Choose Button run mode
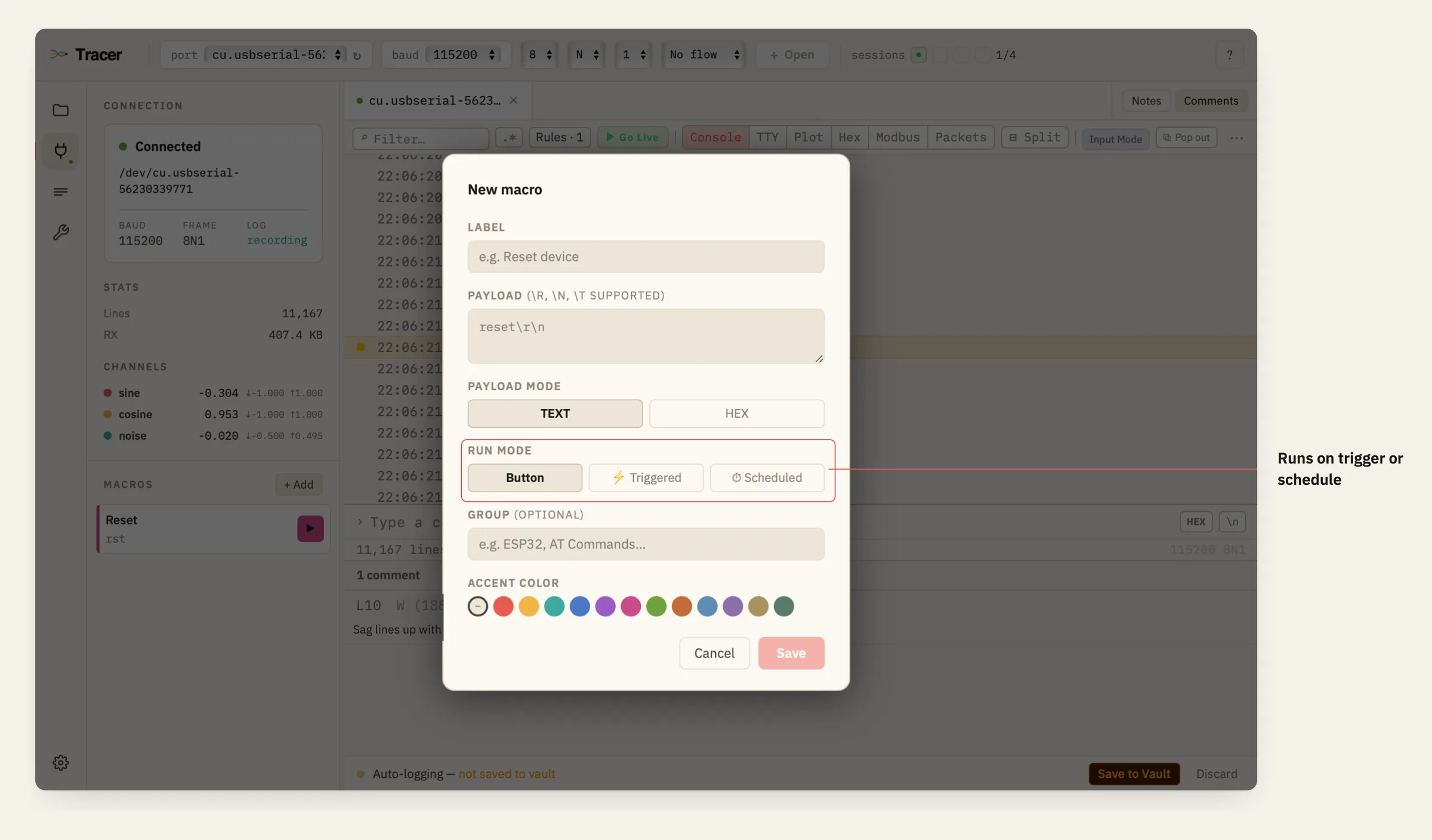This screenshot has height=840, width=1432. tap(524, 477)
